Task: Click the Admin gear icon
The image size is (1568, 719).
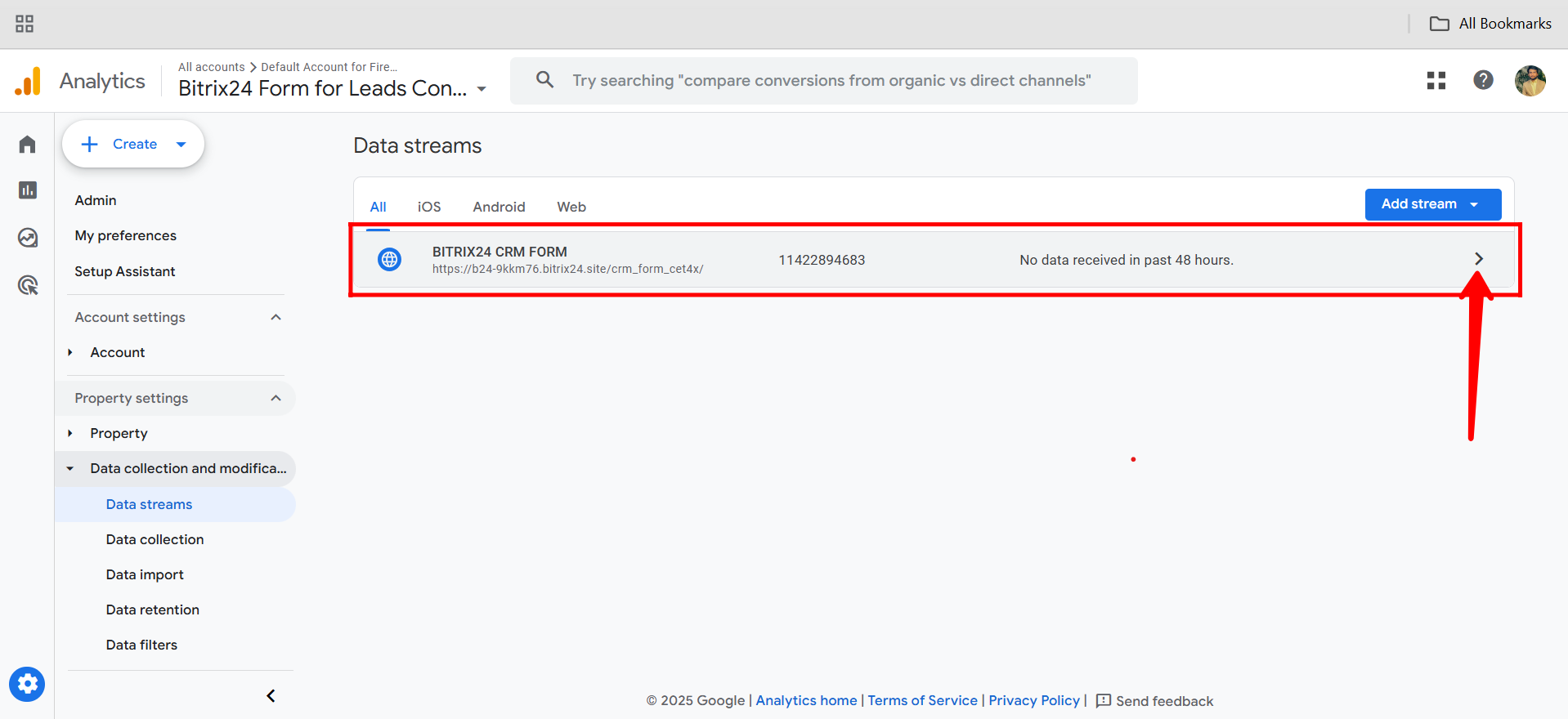Action: [27, 684]
